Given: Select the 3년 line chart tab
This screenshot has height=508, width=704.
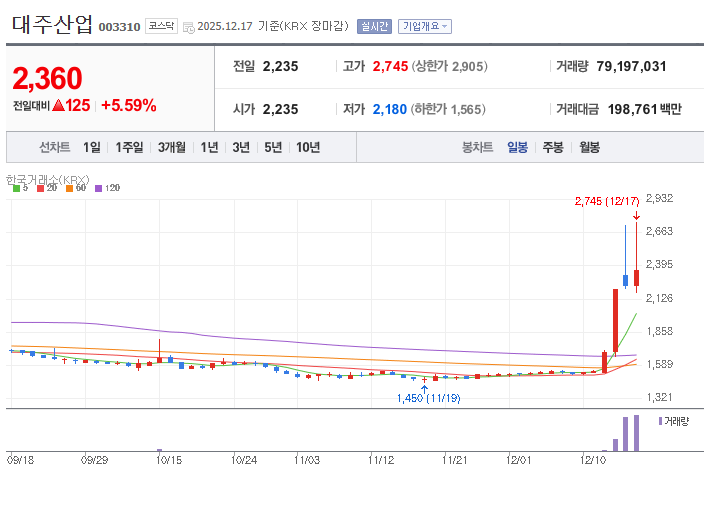Looking at the screenshot, I should 241,147.
